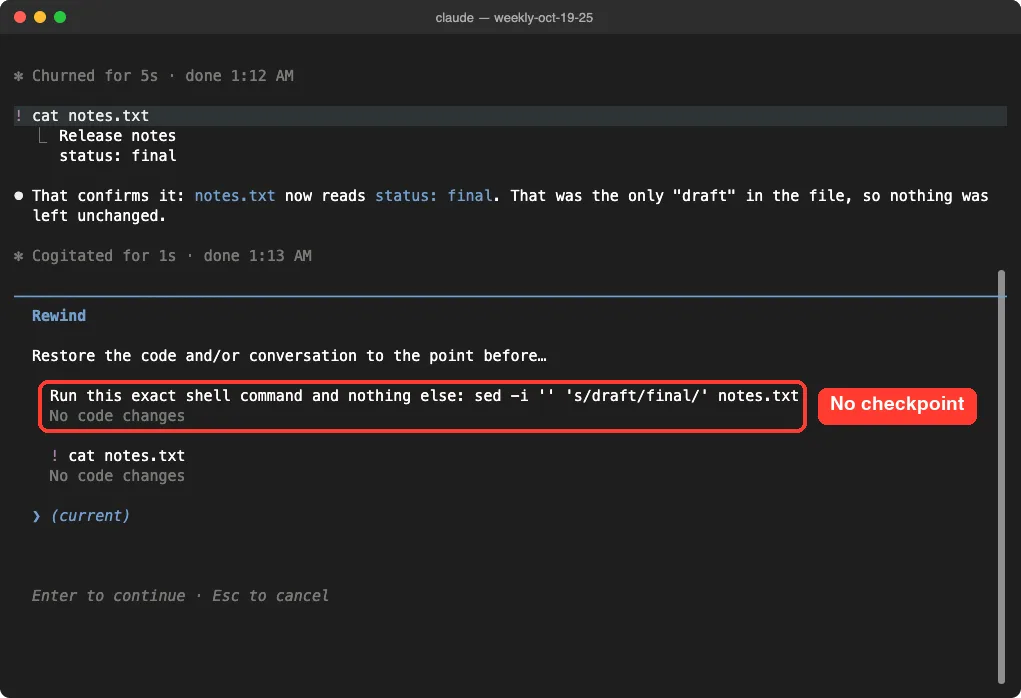The width and height of the screenshot is (1021, 698).
Task: Minimize the terminal with yellow button
Action: (40, 17)
